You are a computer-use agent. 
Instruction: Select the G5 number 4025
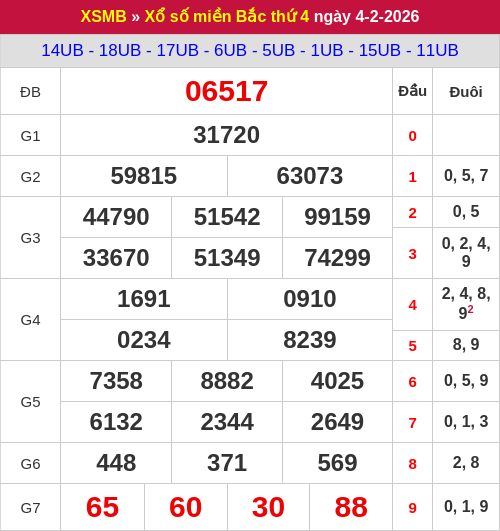coord(337,381)
